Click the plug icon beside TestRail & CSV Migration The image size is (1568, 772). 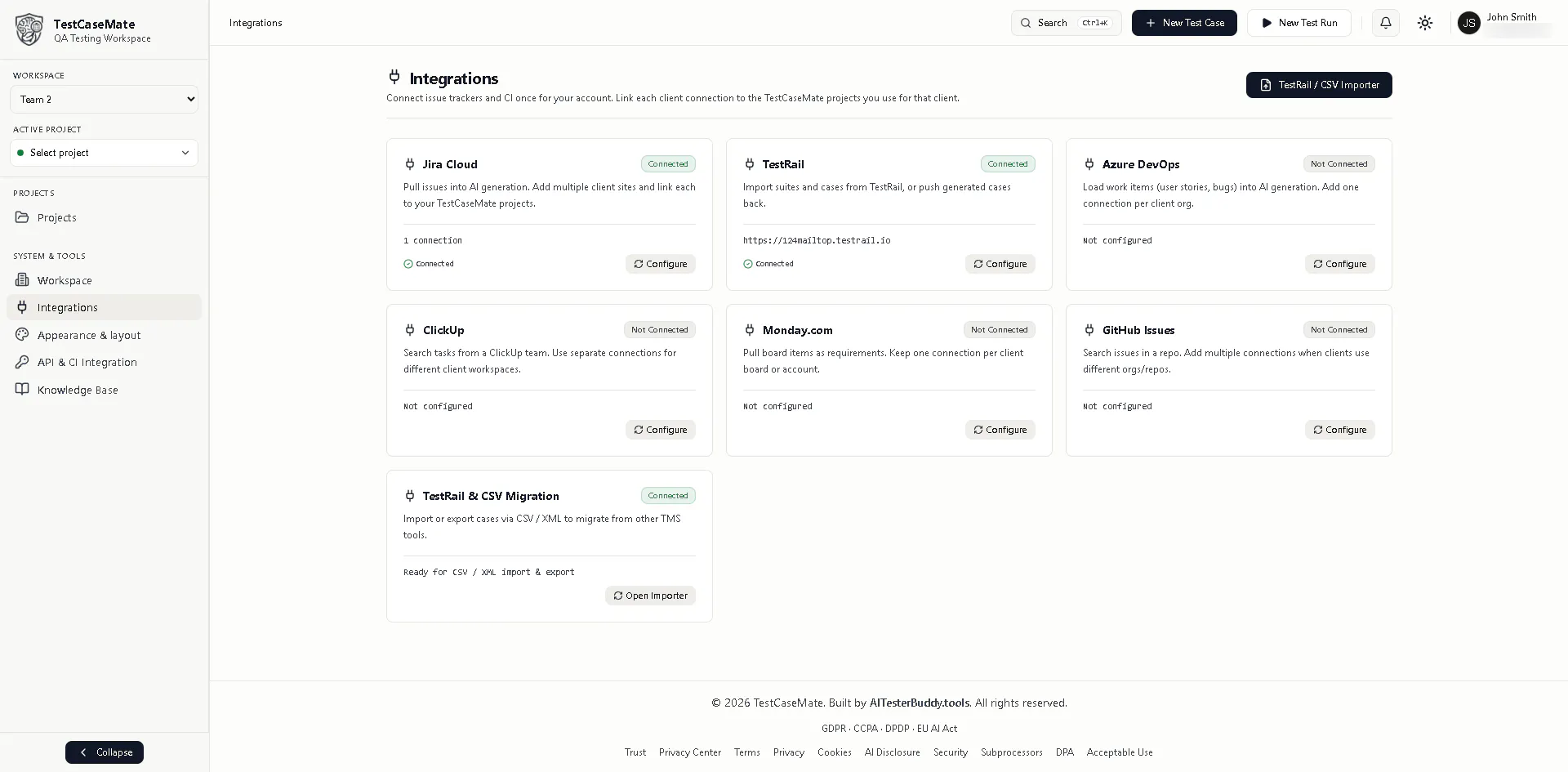[410, 496]
